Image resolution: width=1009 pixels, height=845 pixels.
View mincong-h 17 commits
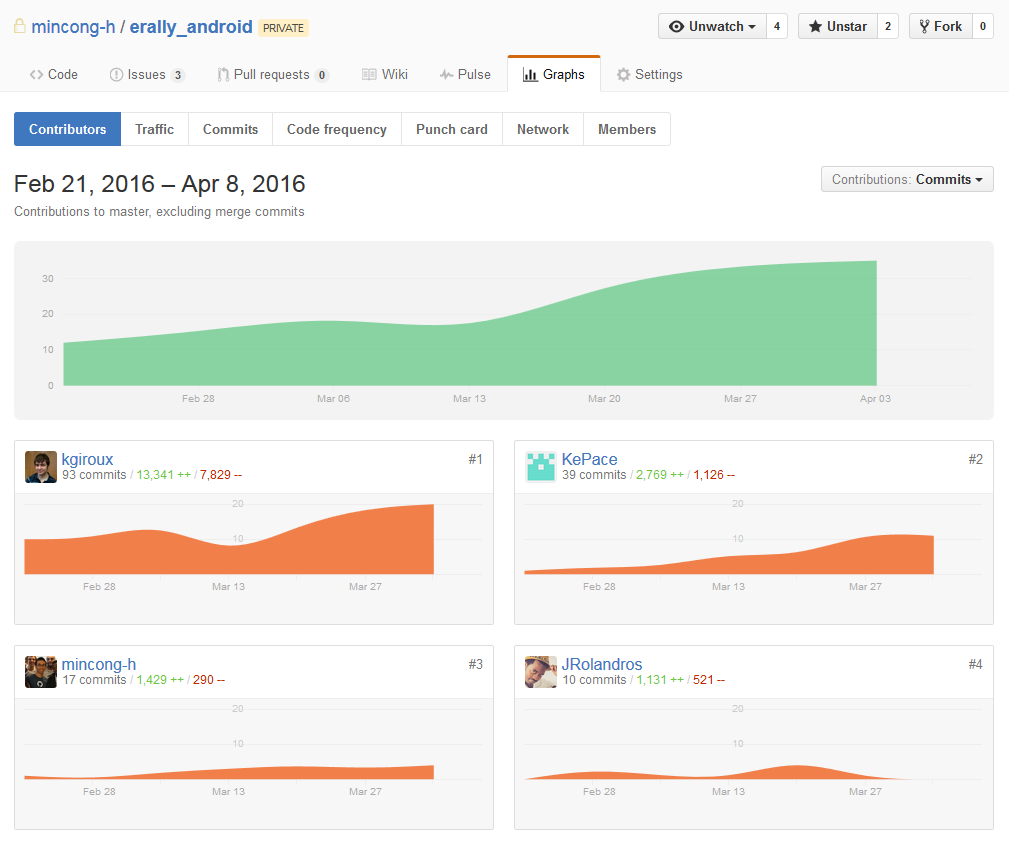tap(94, 680)
